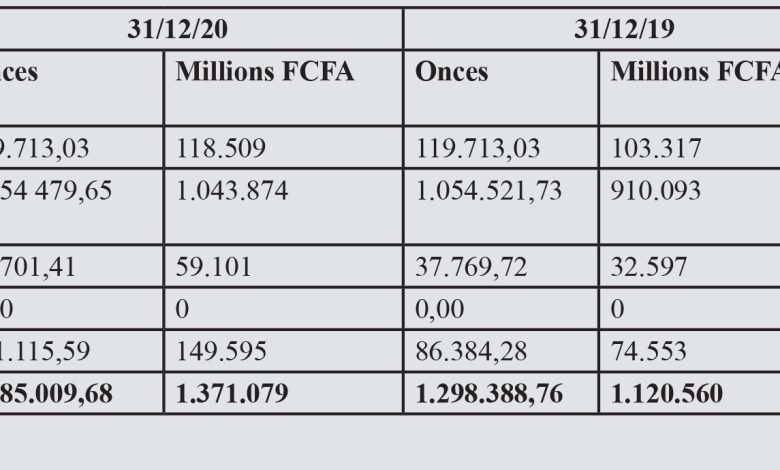The height and width of the screenshot is (470, 780).
Task: Click the 31/12/20 date header
Action: [x=178, y=30]
